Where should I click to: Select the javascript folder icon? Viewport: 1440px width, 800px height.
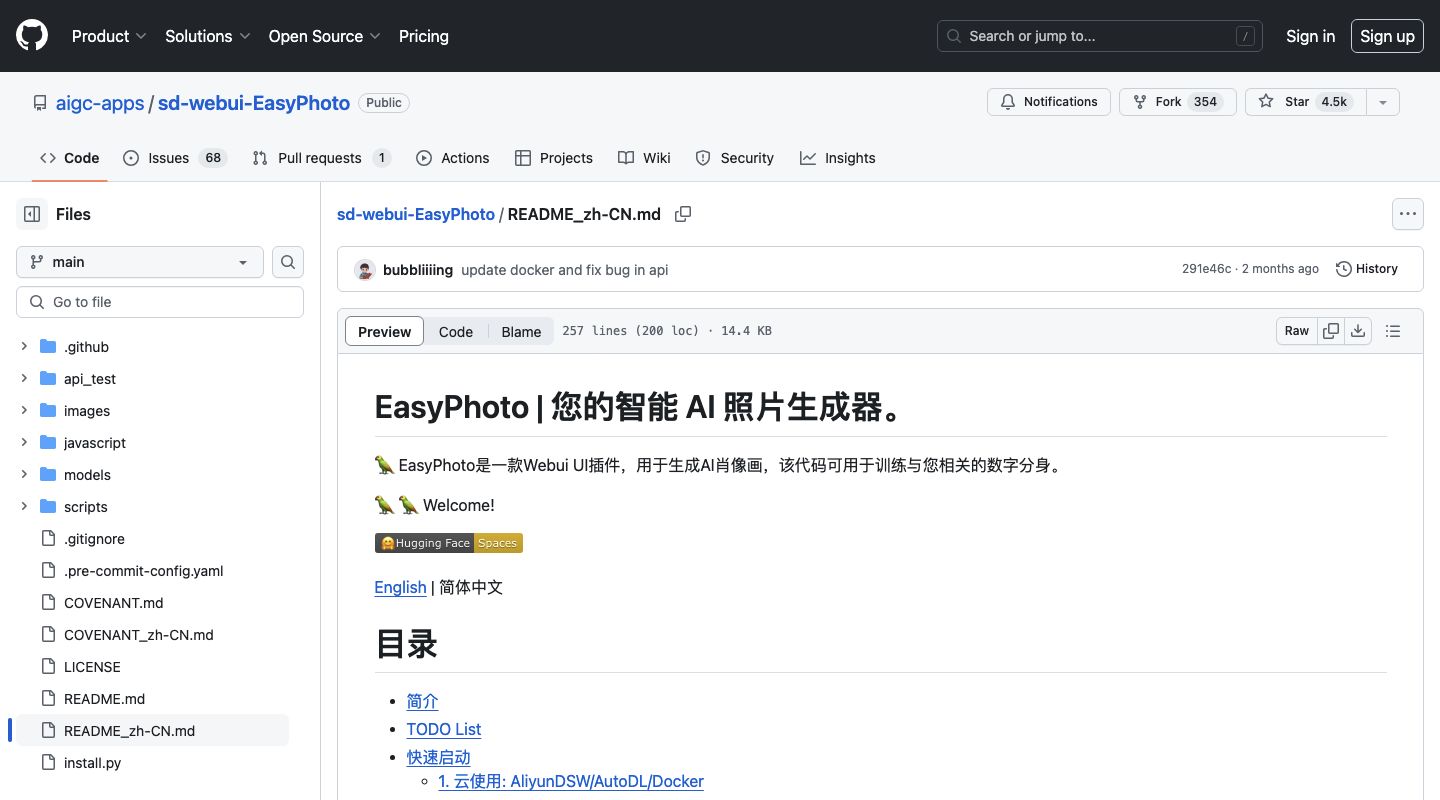click(48, 443)
